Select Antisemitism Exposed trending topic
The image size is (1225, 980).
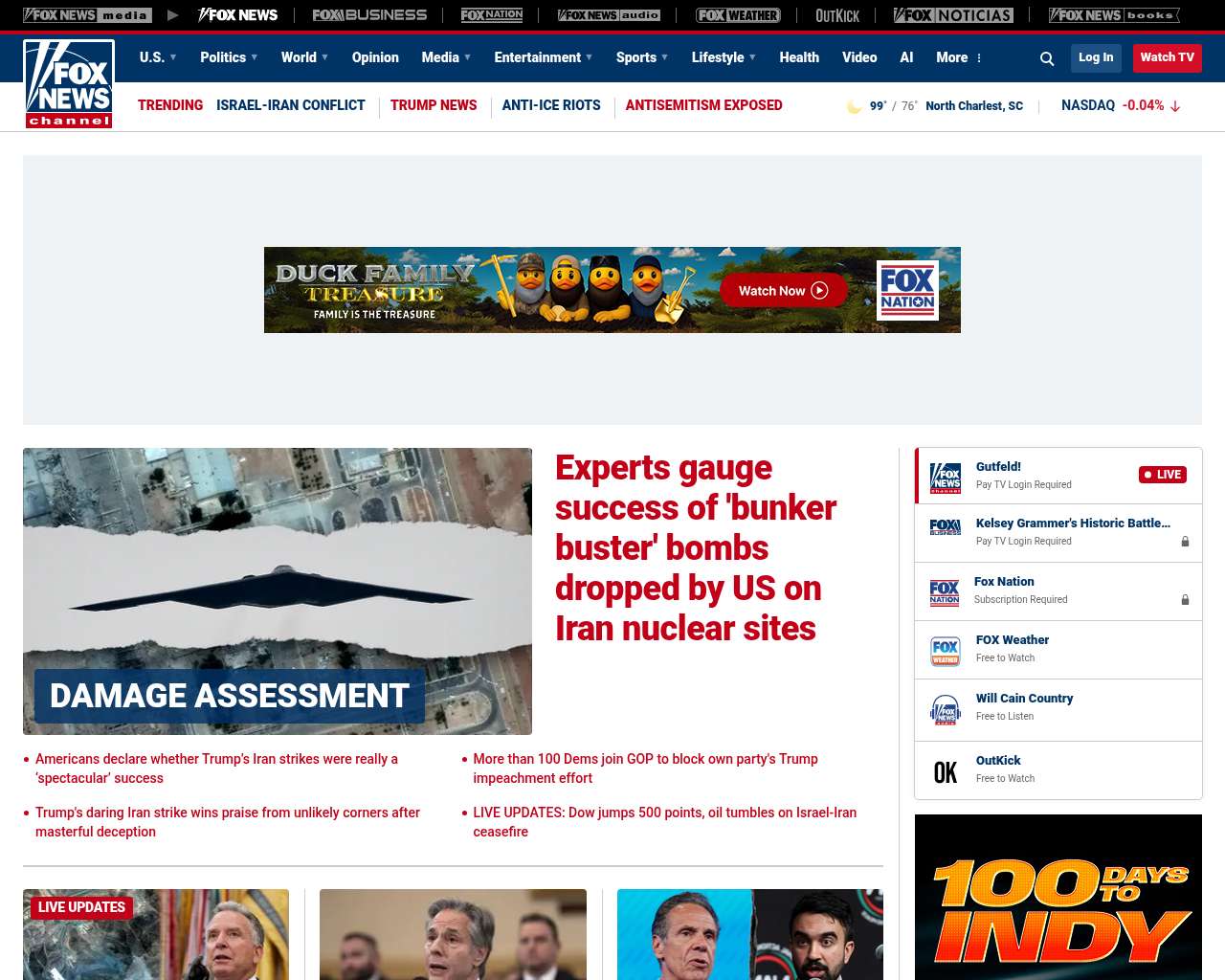[703, 105]
